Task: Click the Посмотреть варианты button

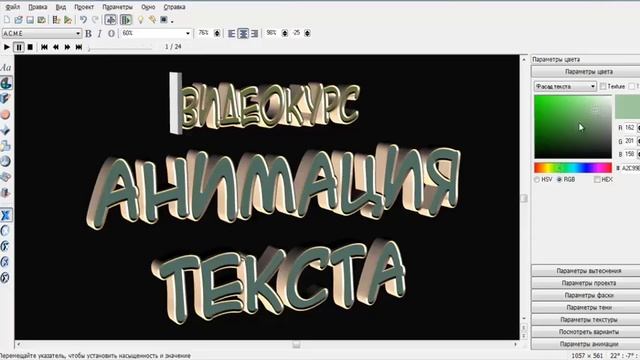Action: (x=586, y=332)
